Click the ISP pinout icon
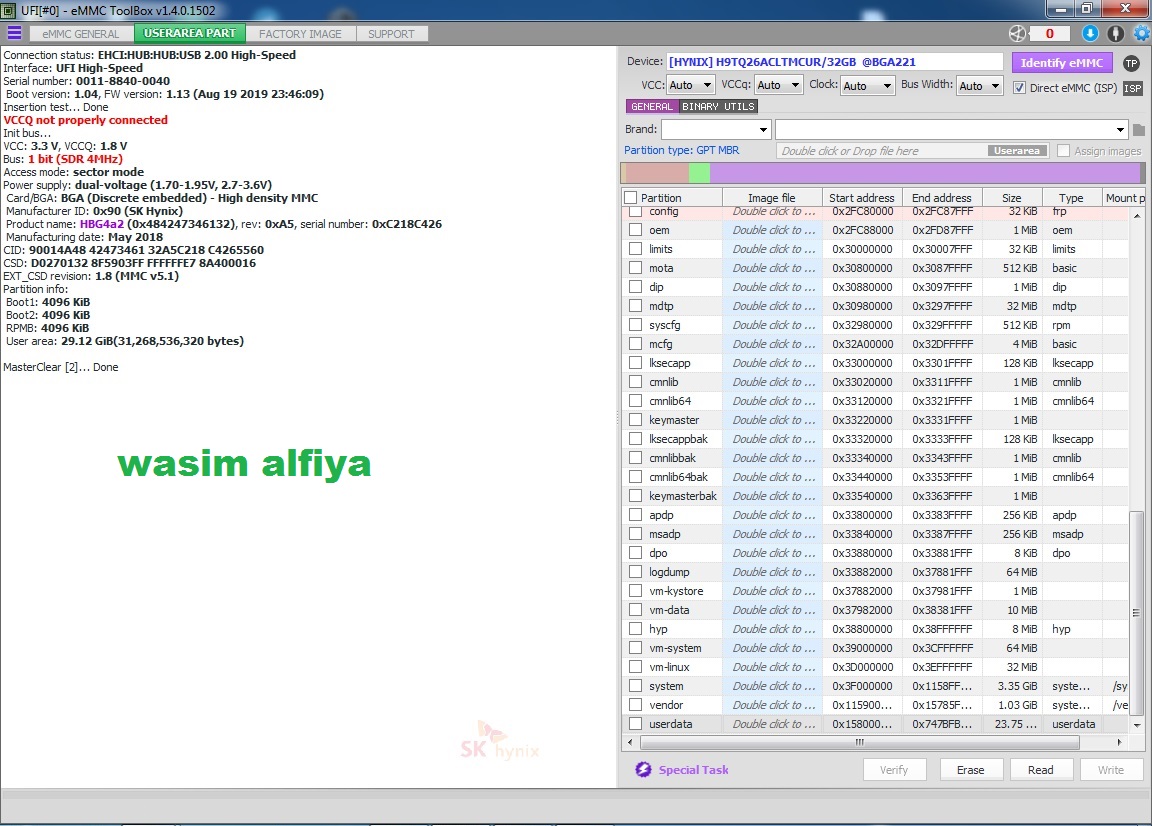This screenshot has height=826, width=1156. [x=1132, y=88]
